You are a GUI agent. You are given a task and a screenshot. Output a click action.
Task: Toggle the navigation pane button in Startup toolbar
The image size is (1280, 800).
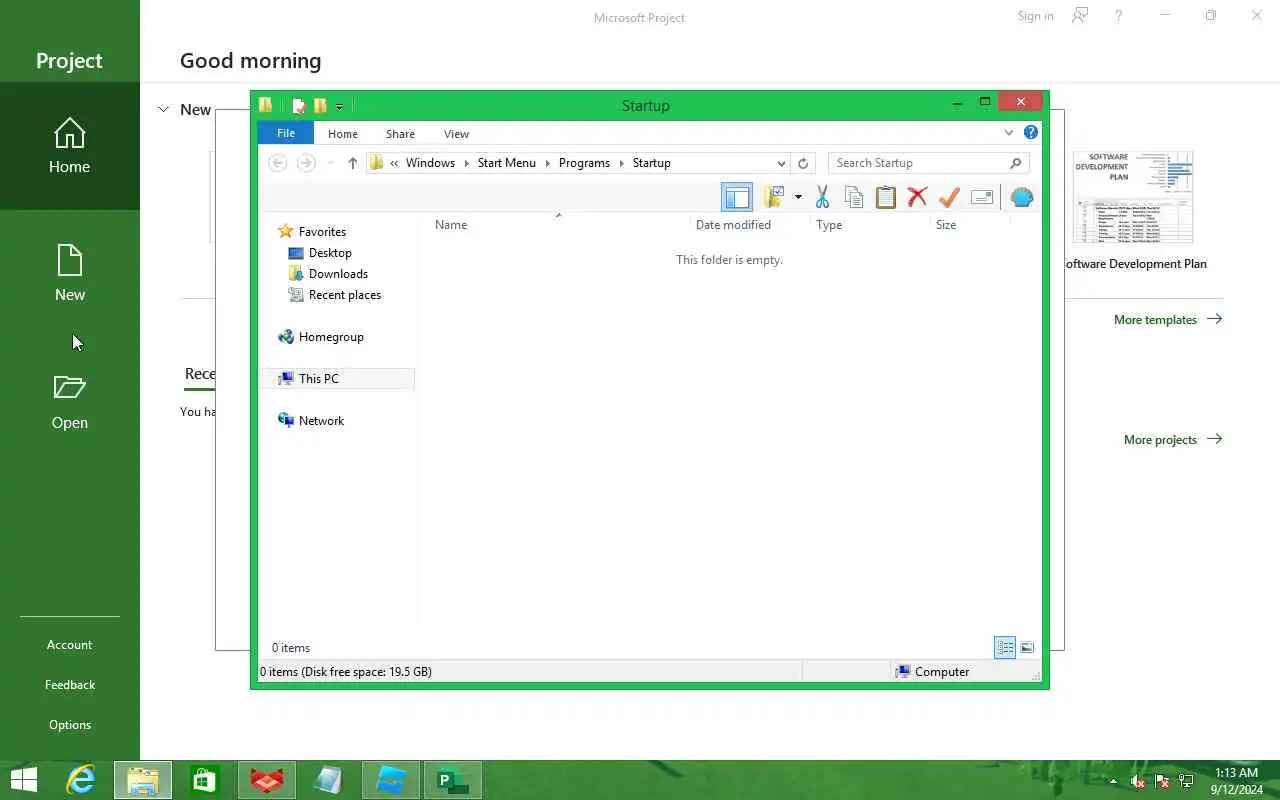coord(737,197)
